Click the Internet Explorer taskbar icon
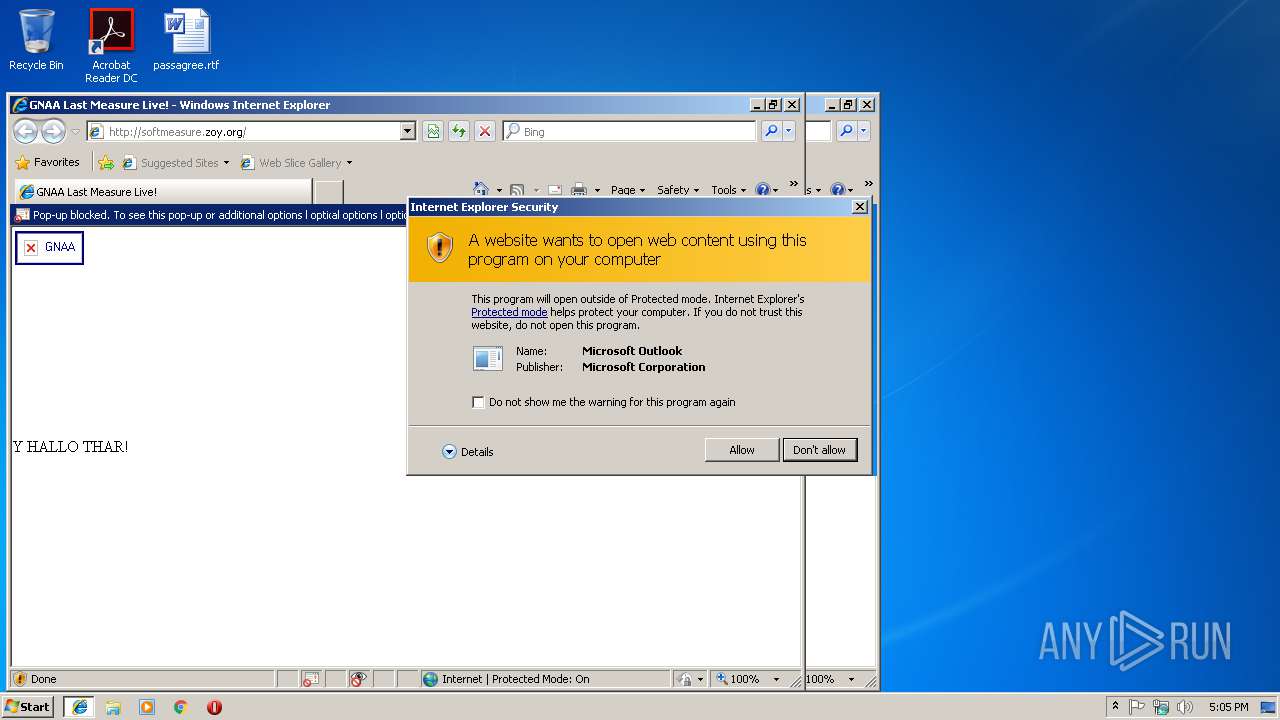The height and width of the screenshot is (720, 1280). 79,707
